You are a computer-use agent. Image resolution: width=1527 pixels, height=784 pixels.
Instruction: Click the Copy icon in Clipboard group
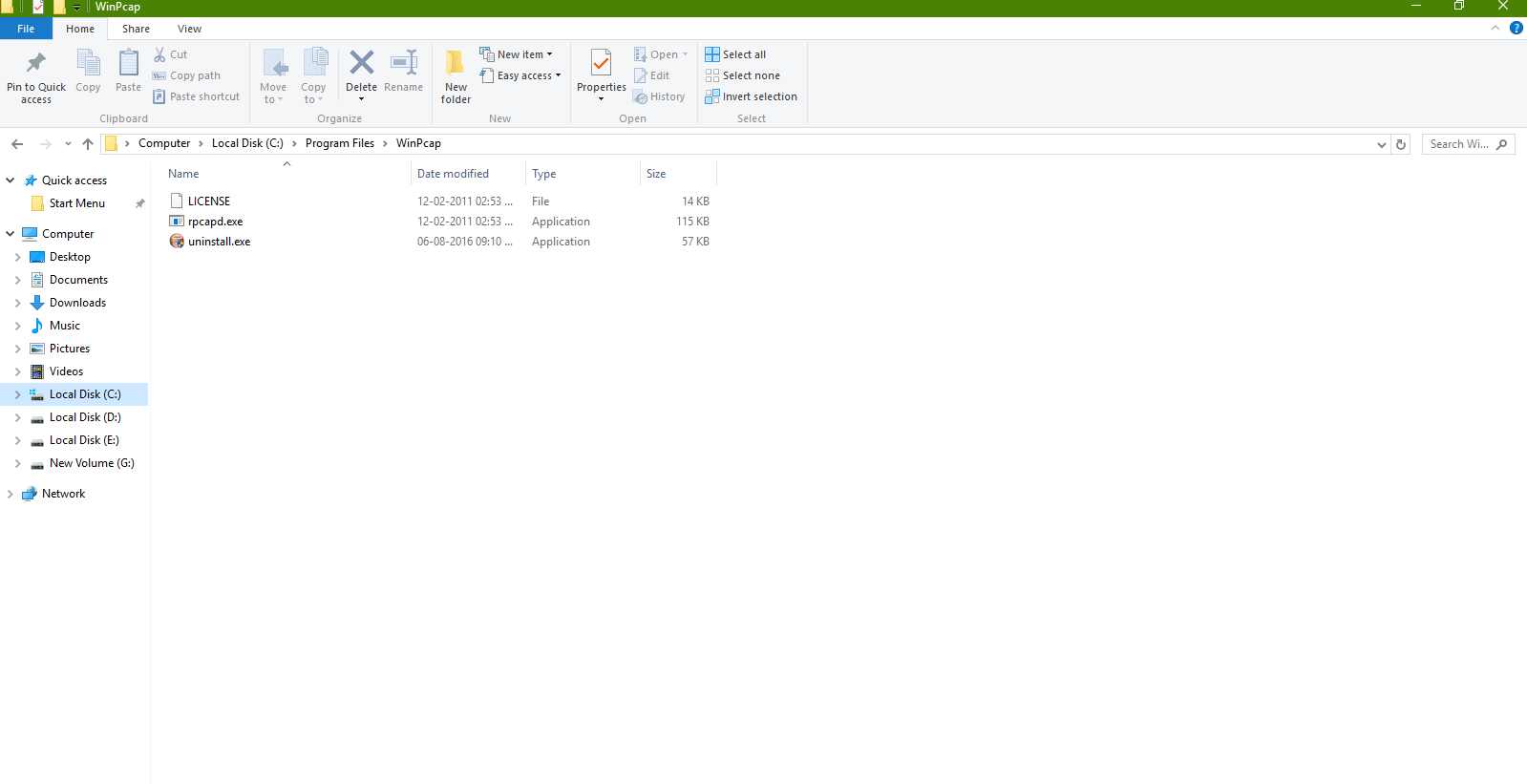(x=88, y=63)
